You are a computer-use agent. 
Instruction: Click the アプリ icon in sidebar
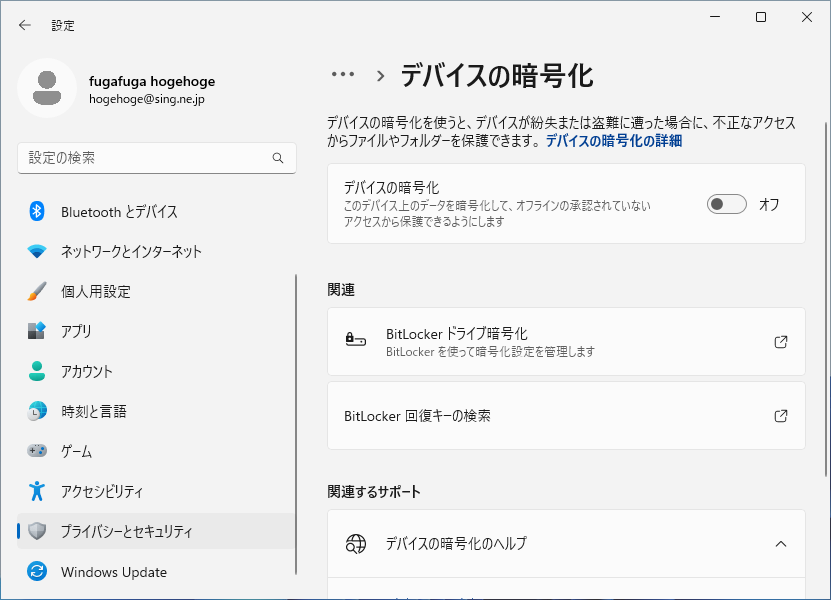click(37, 331)
